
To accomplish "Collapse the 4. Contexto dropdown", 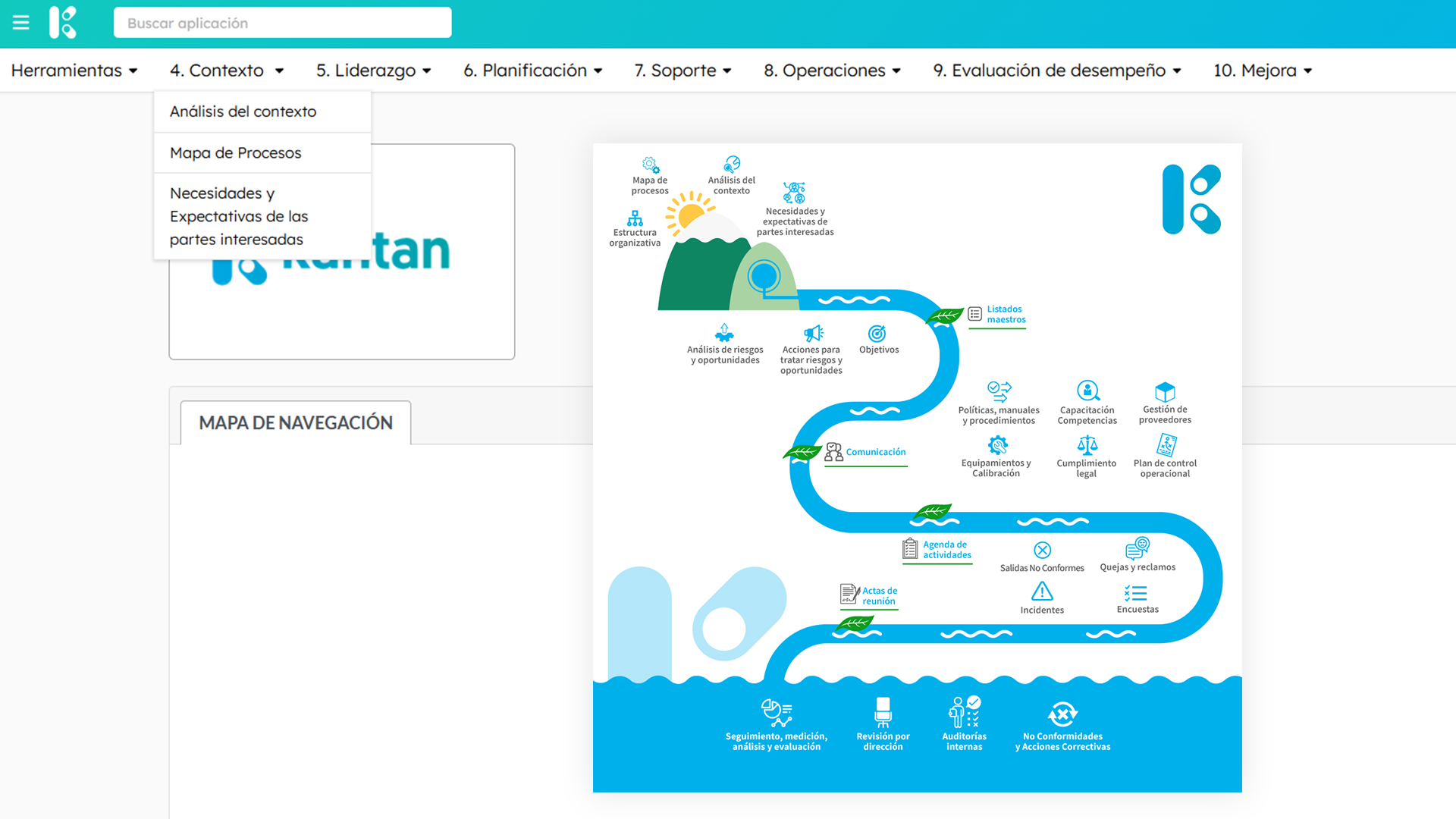I will click(227, 71).
